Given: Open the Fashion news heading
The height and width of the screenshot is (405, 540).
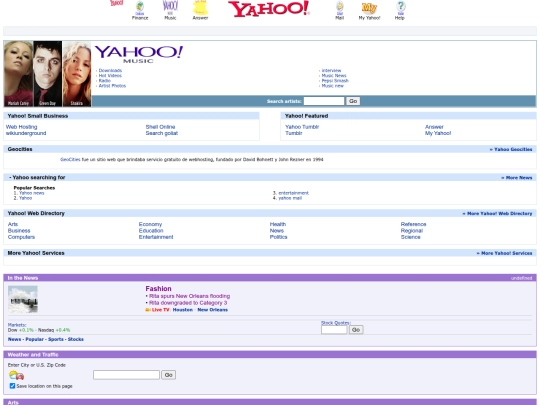Looking at the screenshot, I should tap(158, 289).
